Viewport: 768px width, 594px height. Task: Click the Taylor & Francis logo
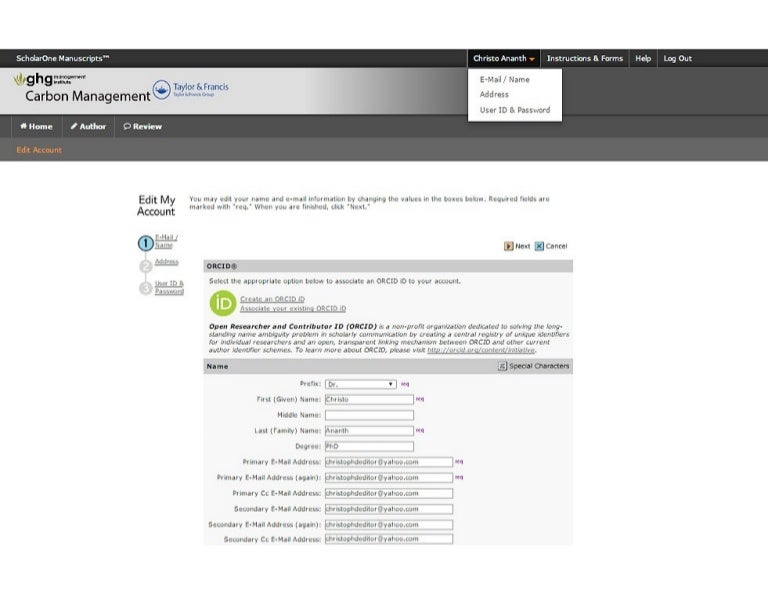tap(192, 89)
